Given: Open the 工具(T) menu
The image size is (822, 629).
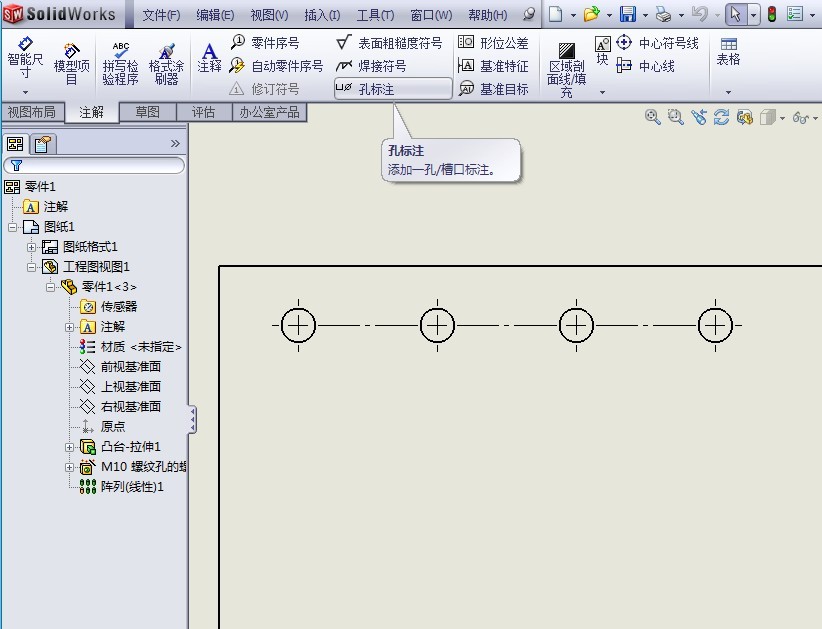Looking at the screenshot, I should coord(375,15).
